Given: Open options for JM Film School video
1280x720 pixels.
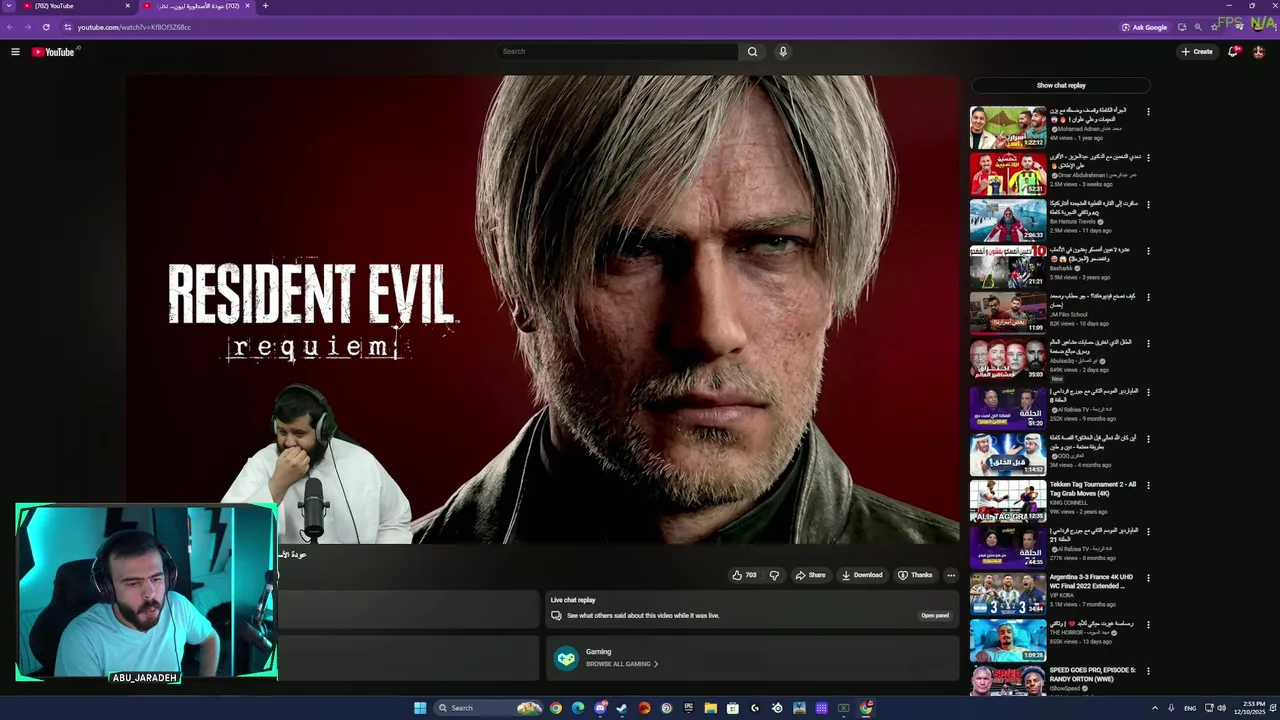Looking at the screenshot, I should [1148, 298].
